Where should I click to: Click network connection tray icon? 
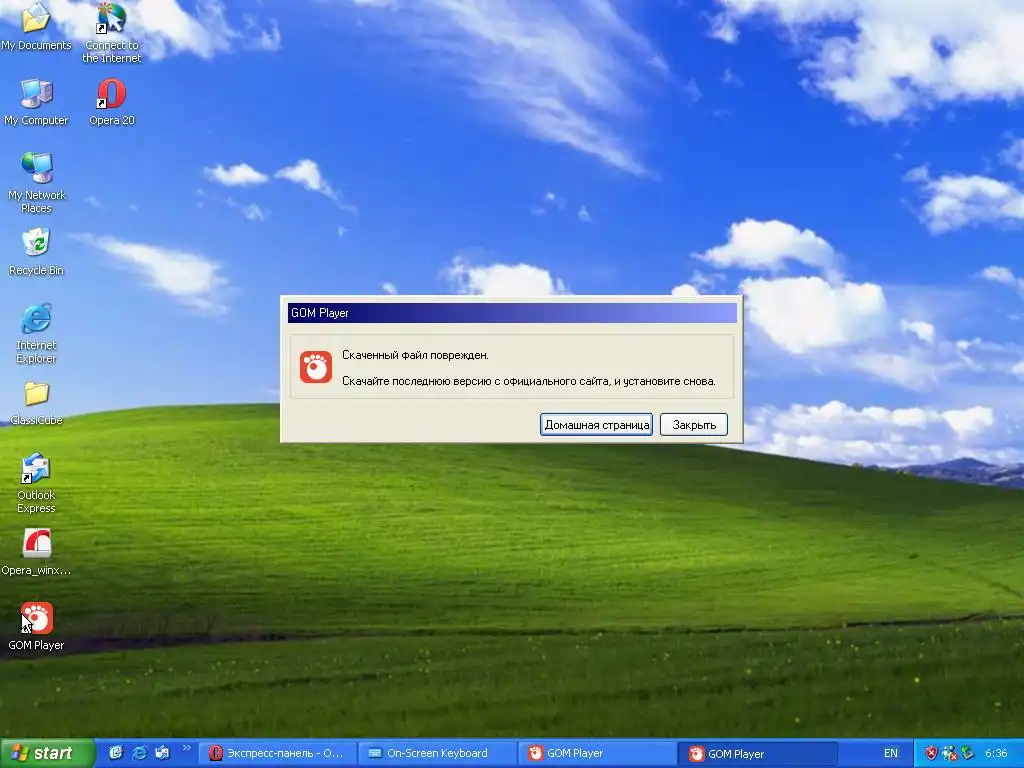pos(950,753)
